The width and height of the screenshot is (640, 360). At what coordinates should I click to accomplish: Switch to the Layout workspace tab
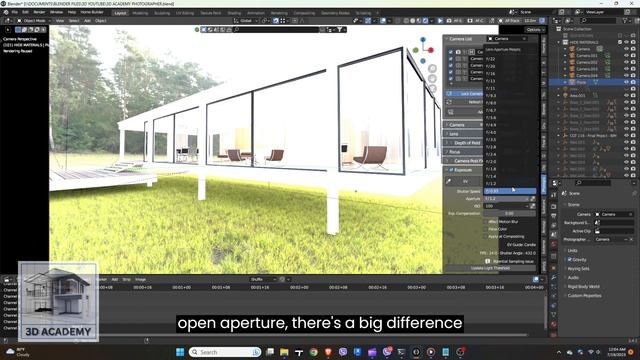coord(120,13)
